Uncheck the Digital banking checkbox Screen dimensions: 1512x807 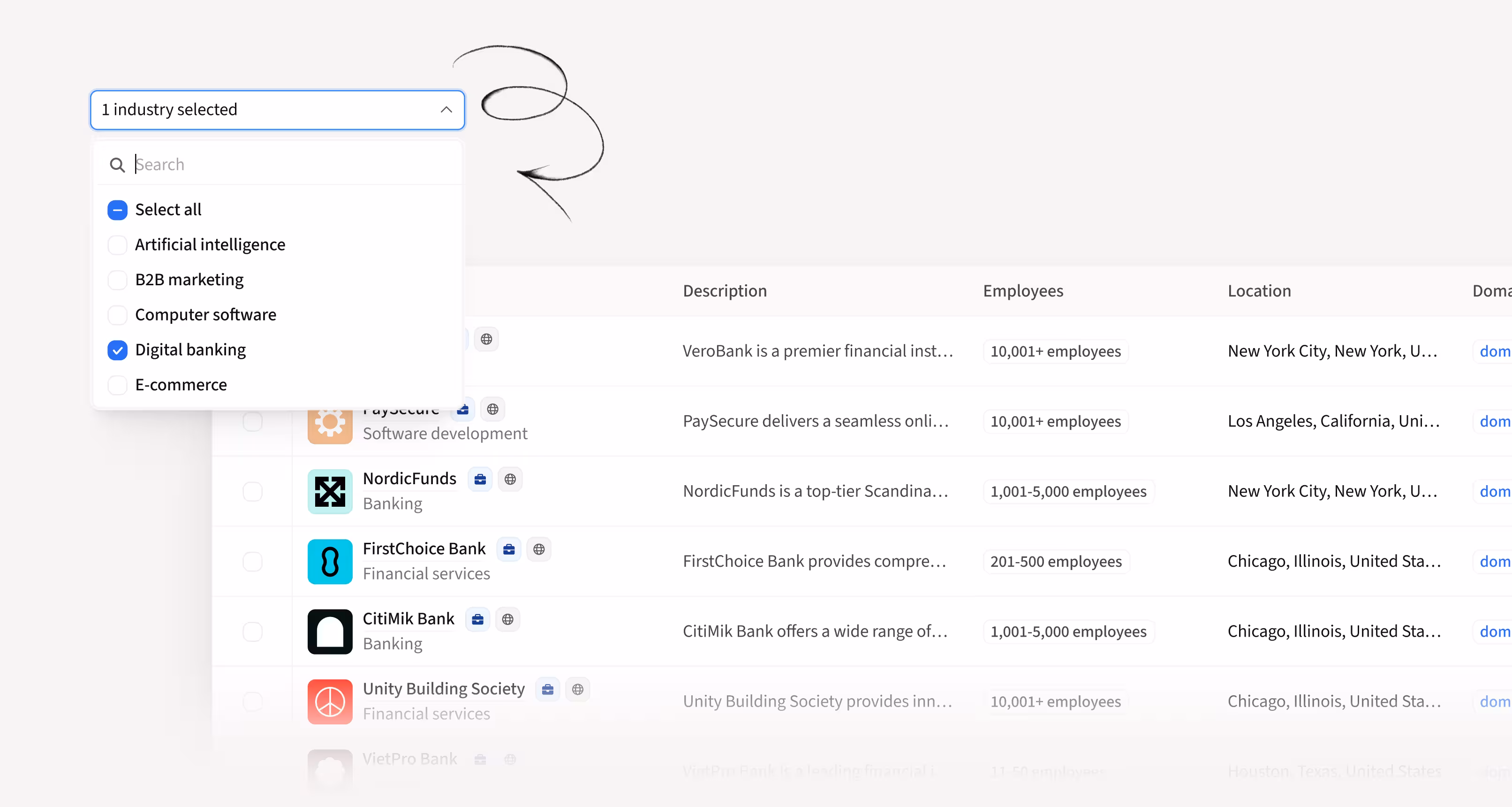point(117,350)
